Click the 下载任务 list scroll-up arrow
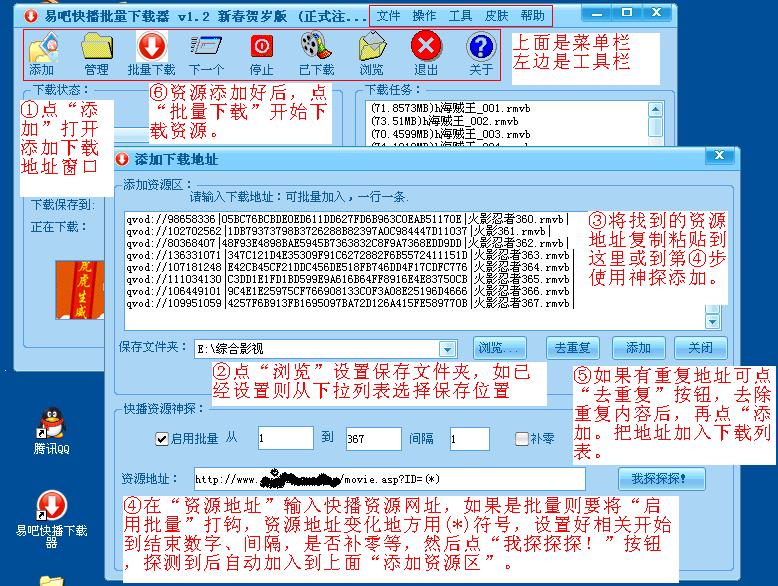The height and width of the screenshot is (586, 778). (655, 109)
